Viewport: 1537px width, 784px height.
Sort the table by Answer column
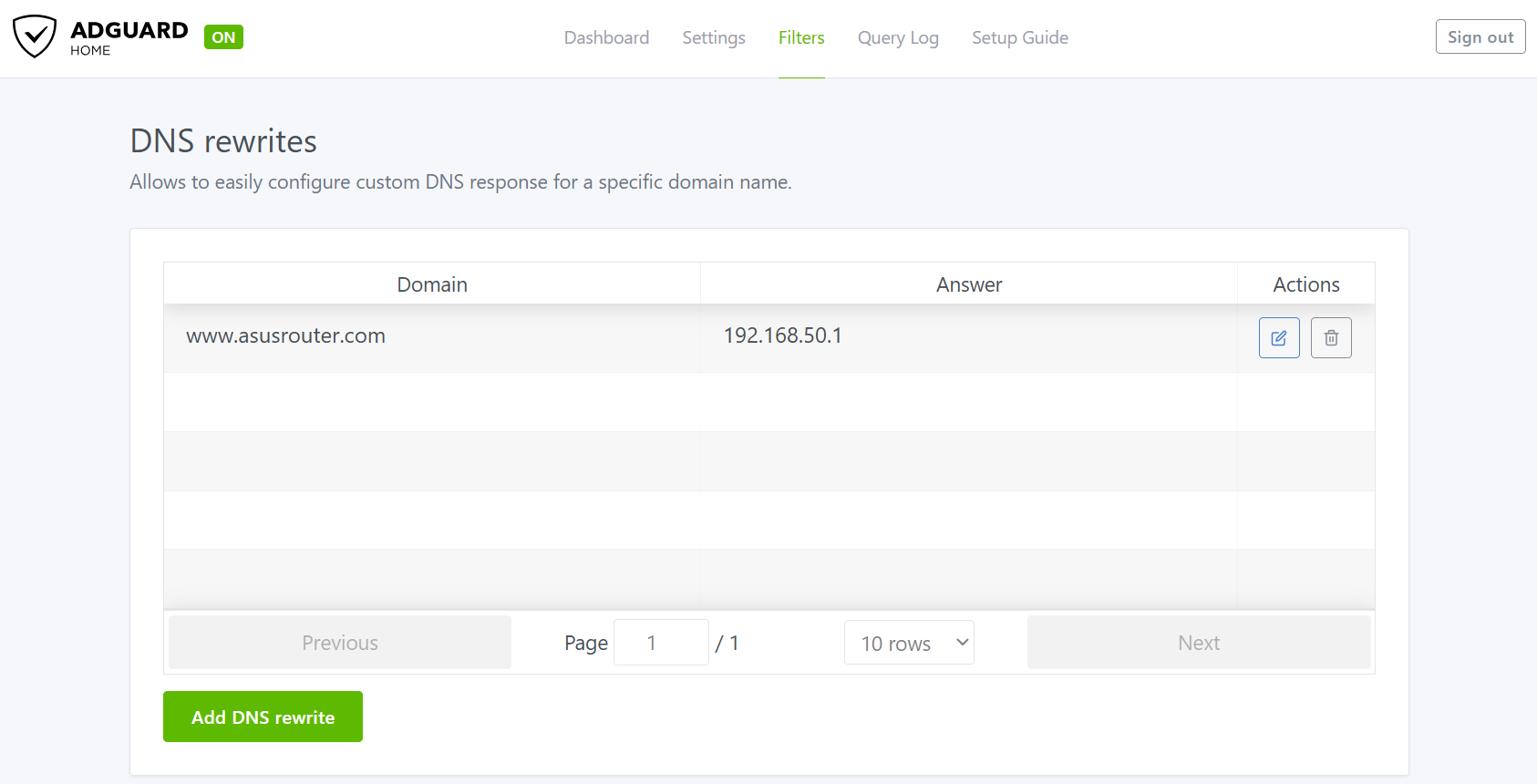point(968,284)
